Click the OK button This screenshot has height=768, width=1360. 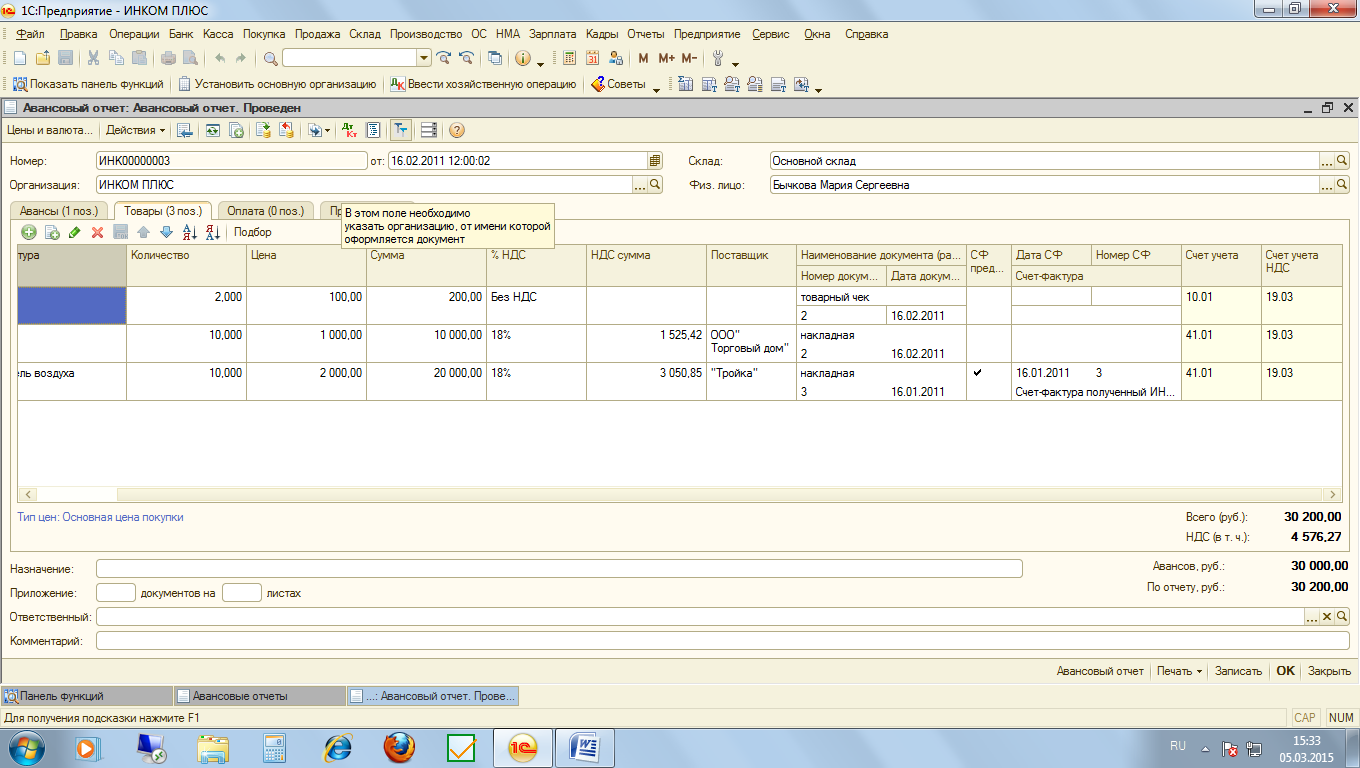pos(1285,671)
